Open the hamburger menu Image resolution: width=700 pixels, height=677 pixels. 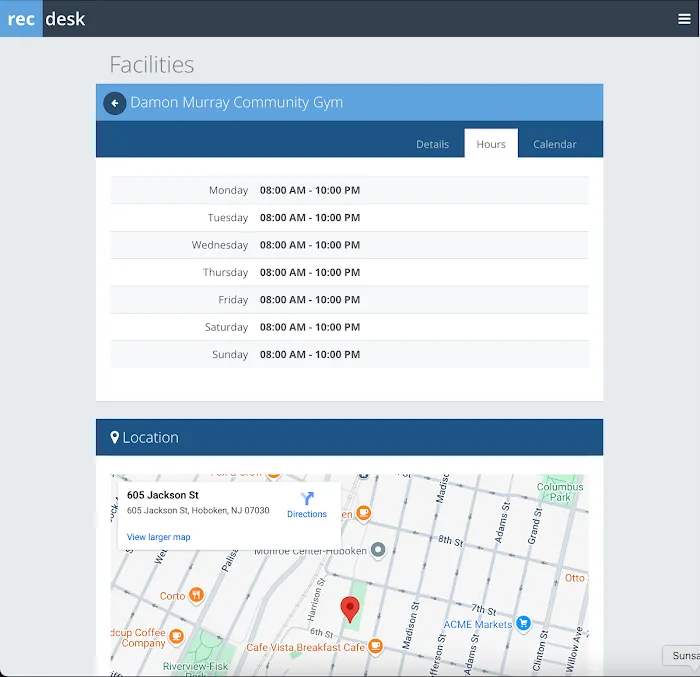point(684,18)
